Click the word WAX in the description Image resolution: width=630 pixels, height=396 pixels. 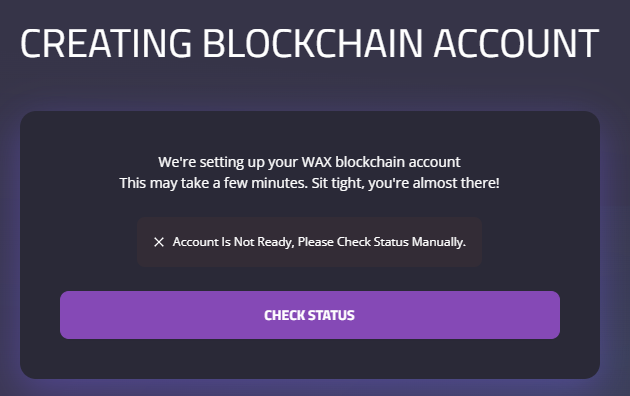click(x=317, y=162)
